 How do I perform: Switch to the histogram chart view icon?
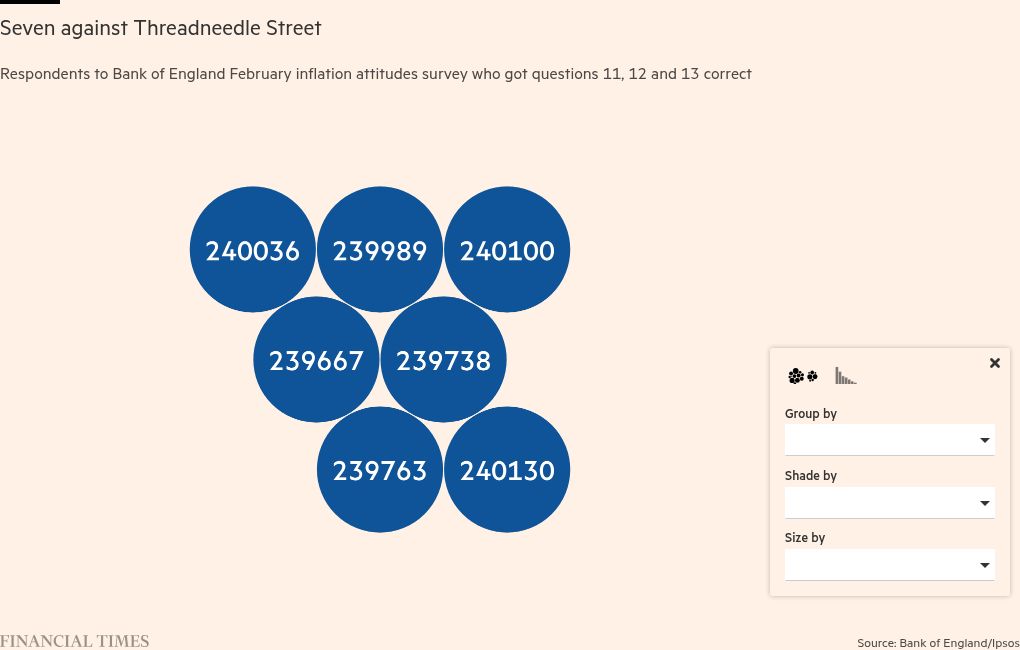click(846, 377)
